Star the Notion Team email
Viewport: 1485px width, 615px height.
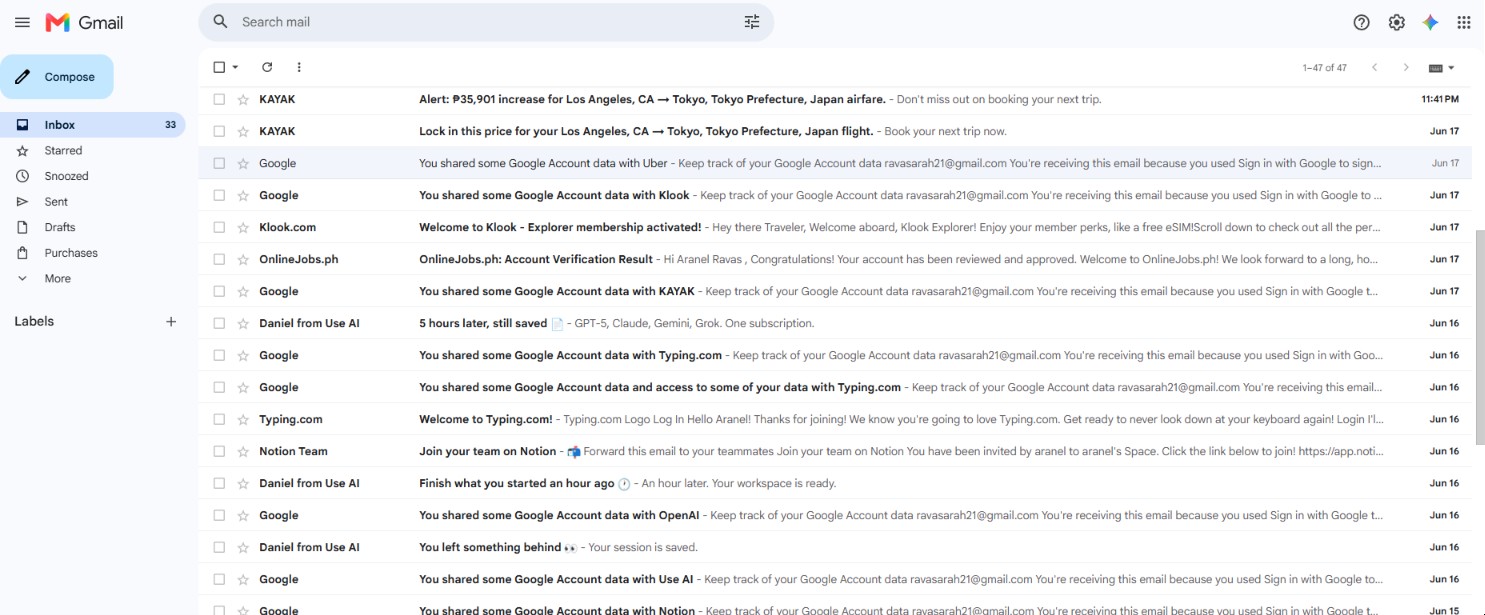pos(243,451)
